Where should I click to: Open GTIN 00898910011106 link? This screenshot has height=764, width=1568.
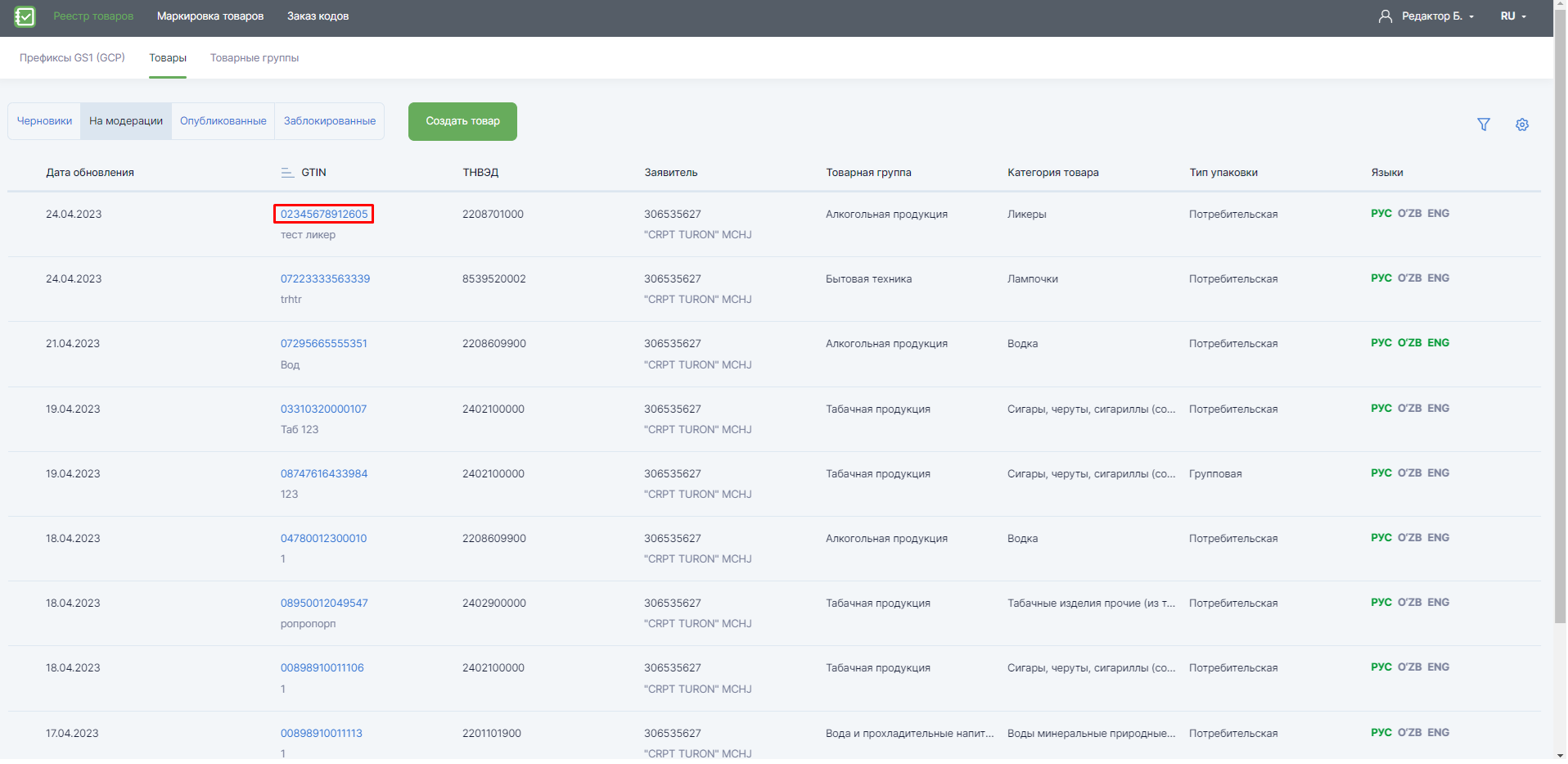(x=322, y=668)
